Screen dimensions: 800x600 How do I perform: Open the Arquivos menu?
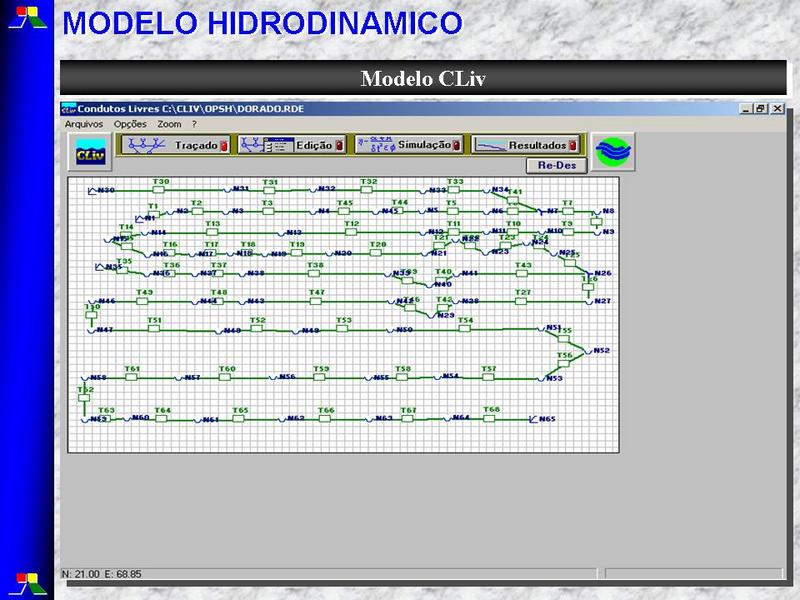84,124
